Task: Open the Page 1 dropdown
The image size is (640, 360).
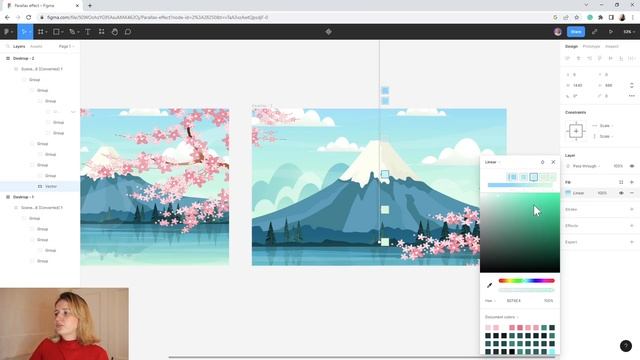Action: pyautogui.click(x=66, y=47)
